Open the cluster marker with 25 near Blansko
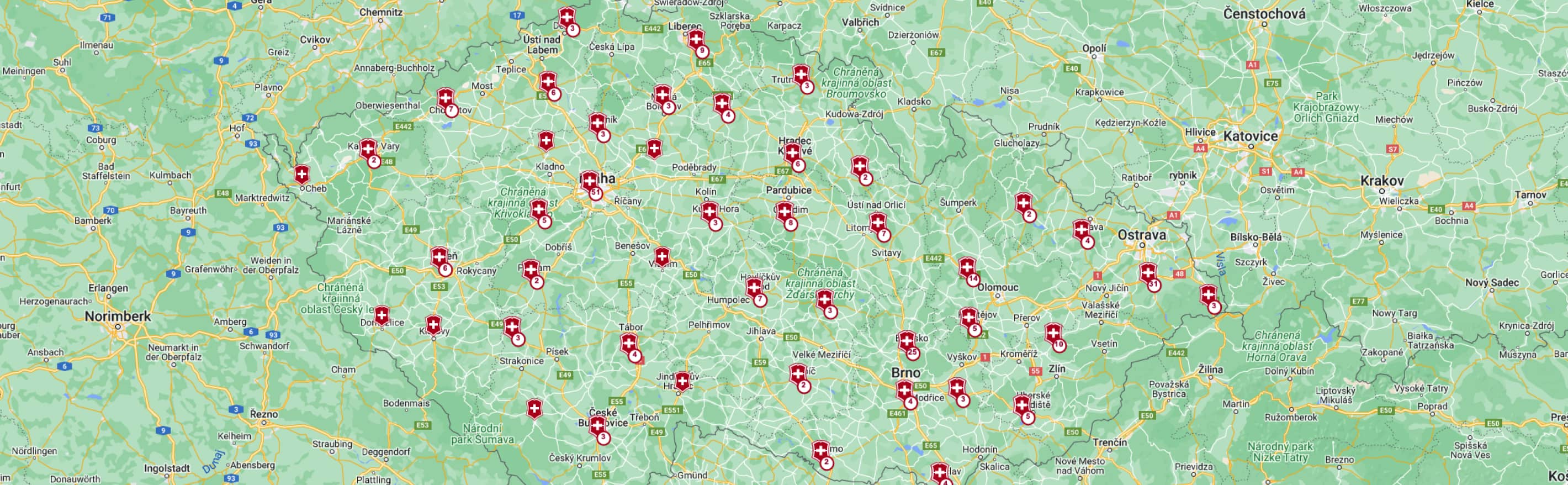This screenshot has width=1568, height=485. point(908,342)
